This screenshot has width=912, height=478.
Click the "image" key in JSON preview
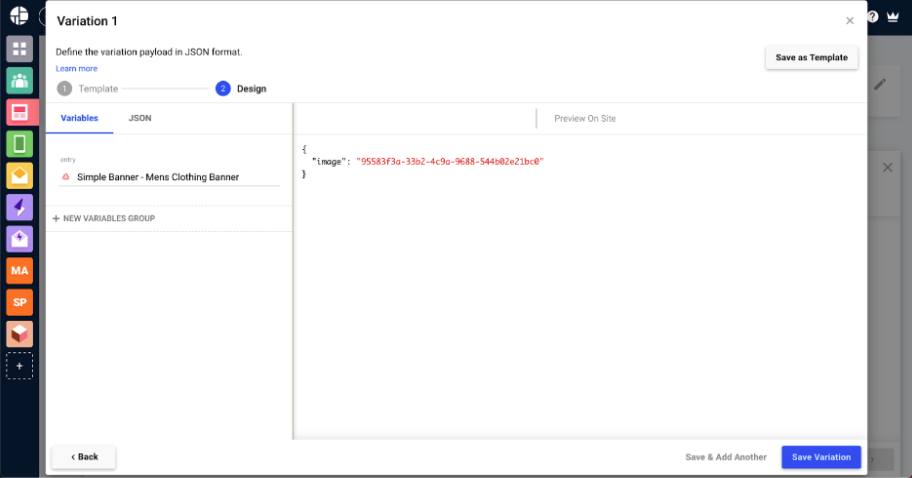click(329, 162)
